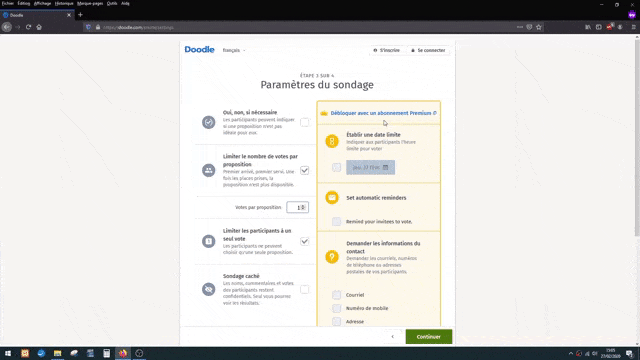Open a new browser tab with plus icon

point(80,15)
